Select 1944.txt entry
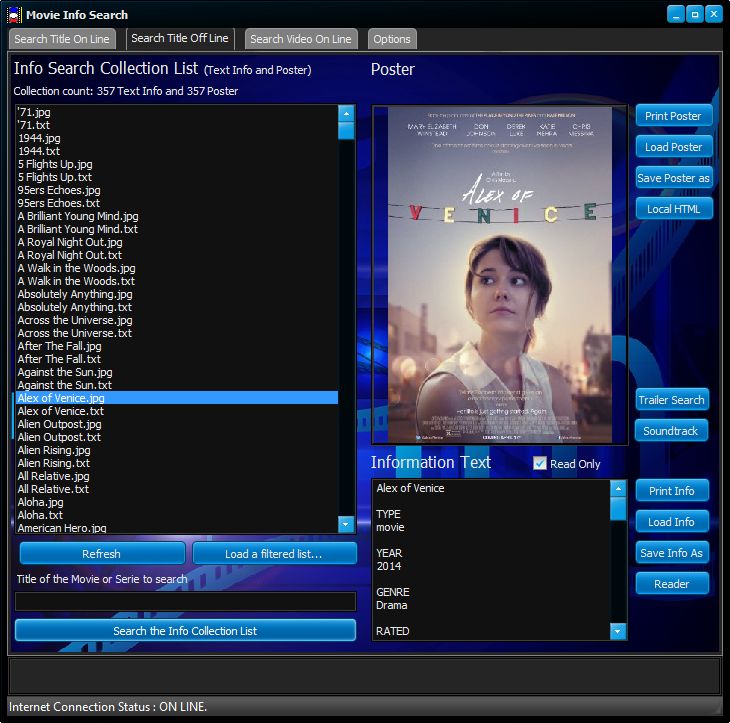The height and width of the screenshot is (723, 730). click(x=177, y=151)
